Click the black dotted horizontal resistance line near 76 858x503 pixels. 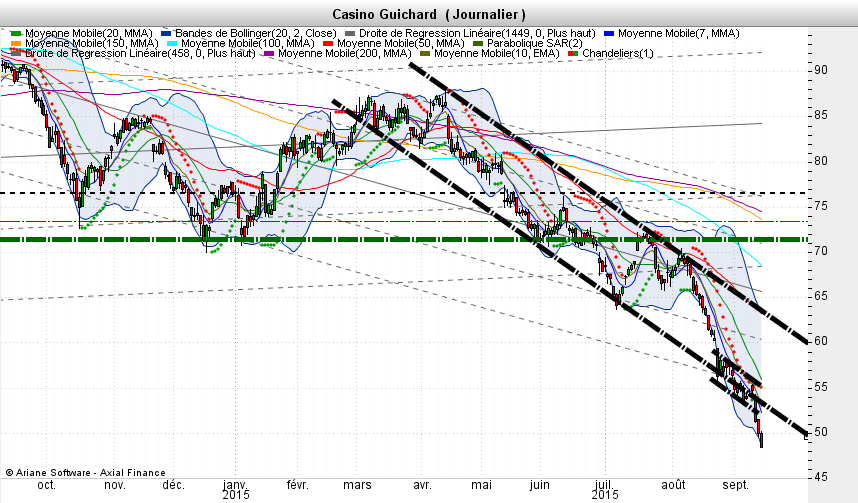[404, 193]
